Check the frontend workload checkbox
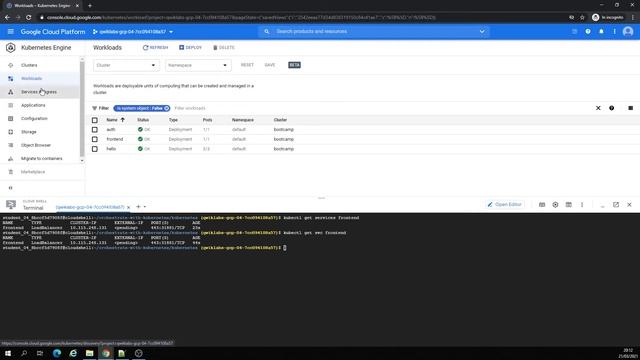The width and height of the screenshot is (640, 360). click(x=95, y=139)
